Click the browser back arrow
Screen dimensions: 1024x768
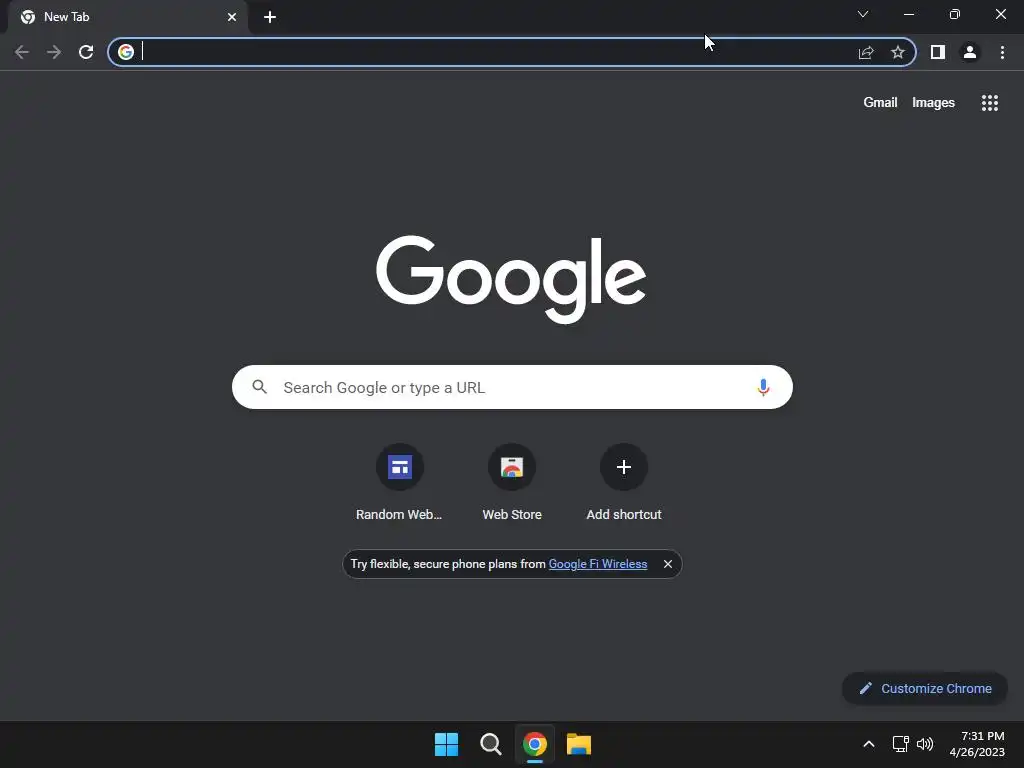click(22, 52)
